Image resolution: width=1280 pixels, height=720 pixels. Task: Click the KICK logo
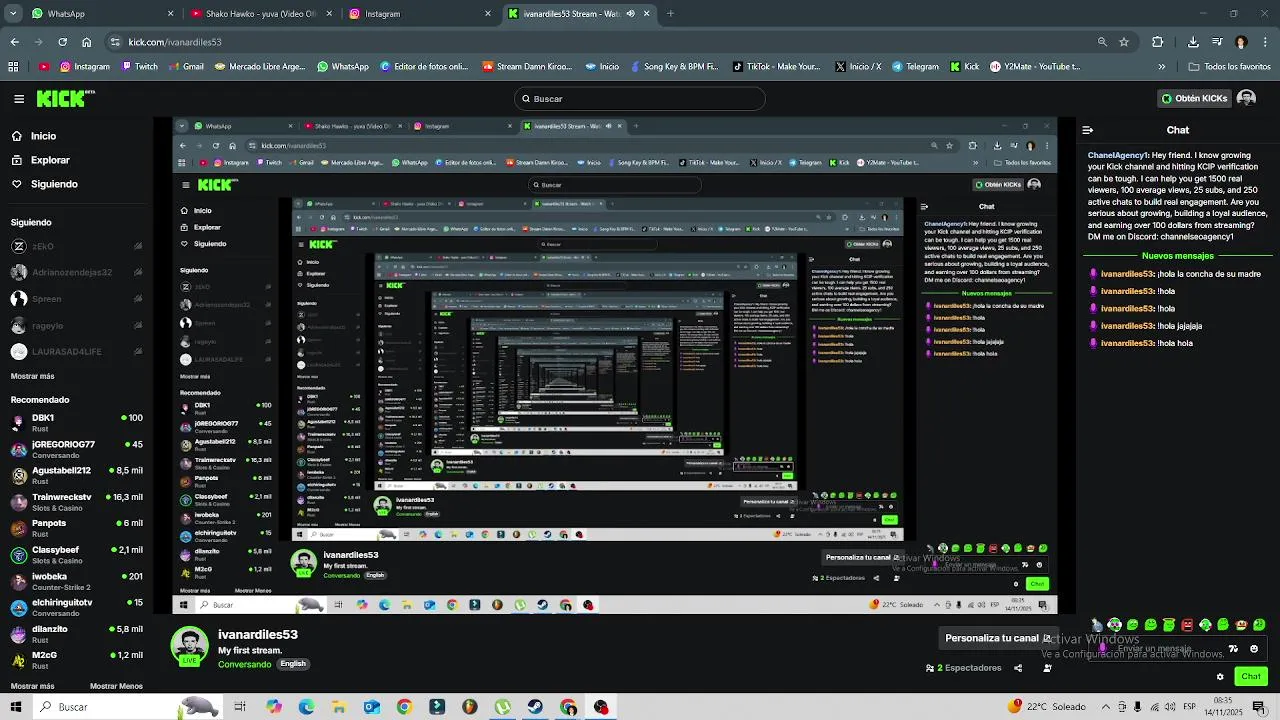[x=65, y=98]
